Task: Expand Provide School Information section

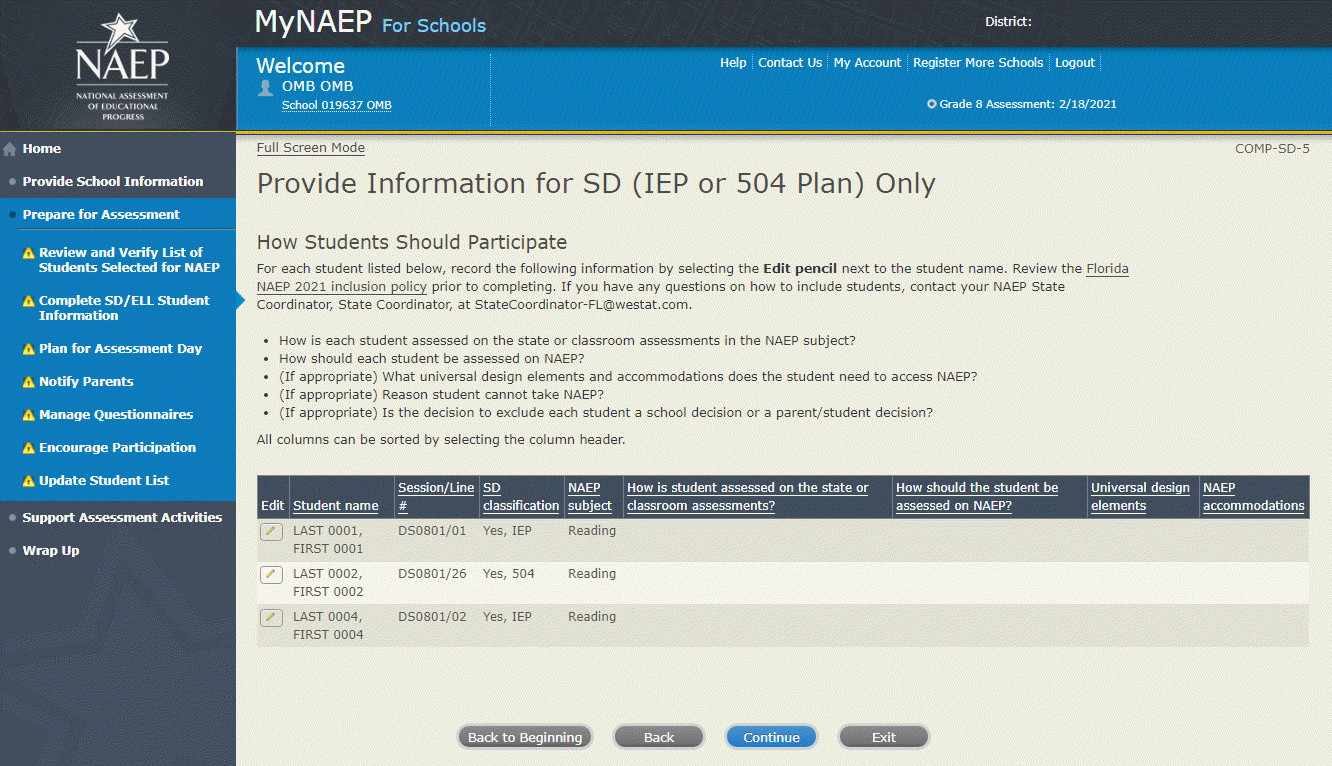Action: pos(112,181)
